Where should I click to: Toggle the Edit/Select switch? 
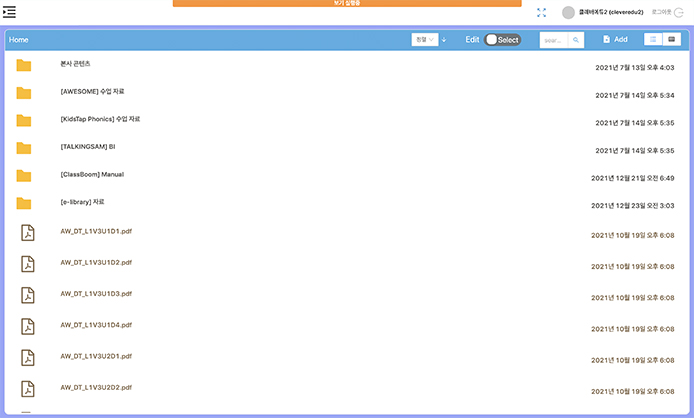(x=502, y=40)
